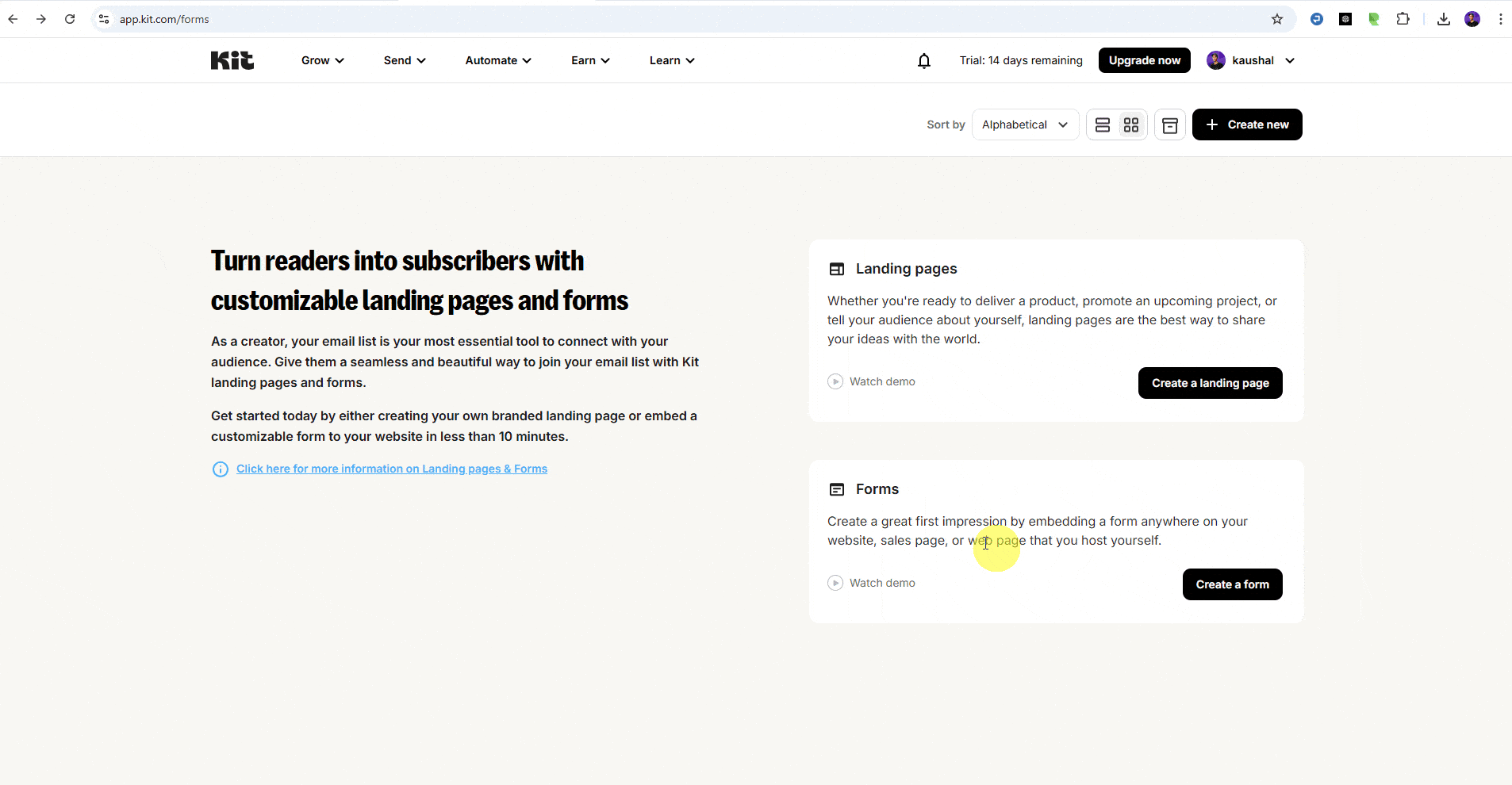
Task: Play the Landing pages Watch demo
Action: (871, 381)
